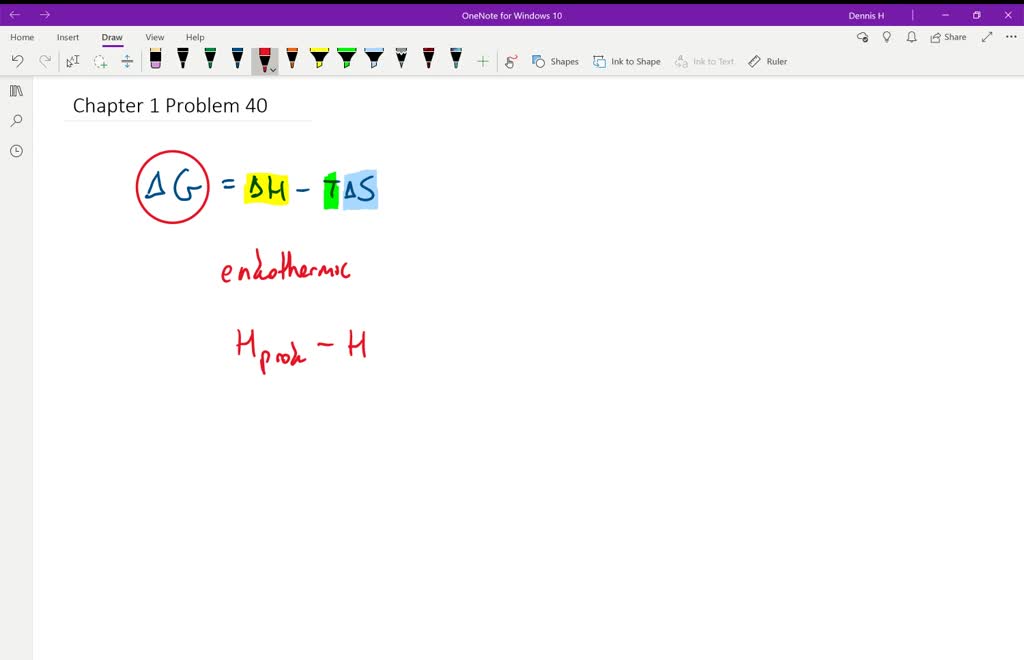Viewport: 1024px width, 660px height.
Task: Navigate back with the left arrow
Action: coord(14,14)
